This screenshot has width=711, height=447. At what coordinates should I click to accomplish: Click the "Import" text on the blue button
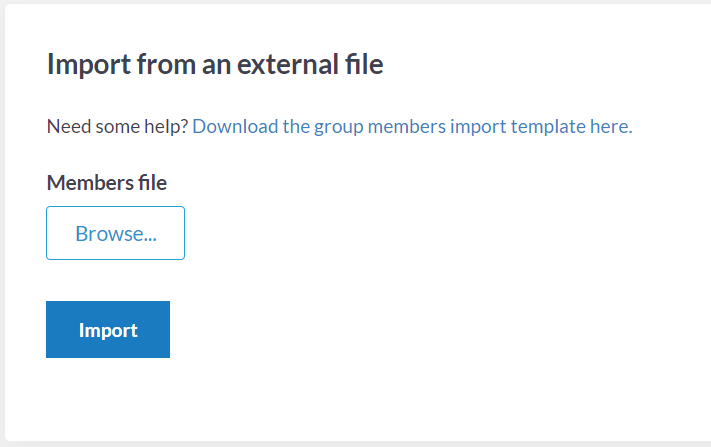click(108, 330)
